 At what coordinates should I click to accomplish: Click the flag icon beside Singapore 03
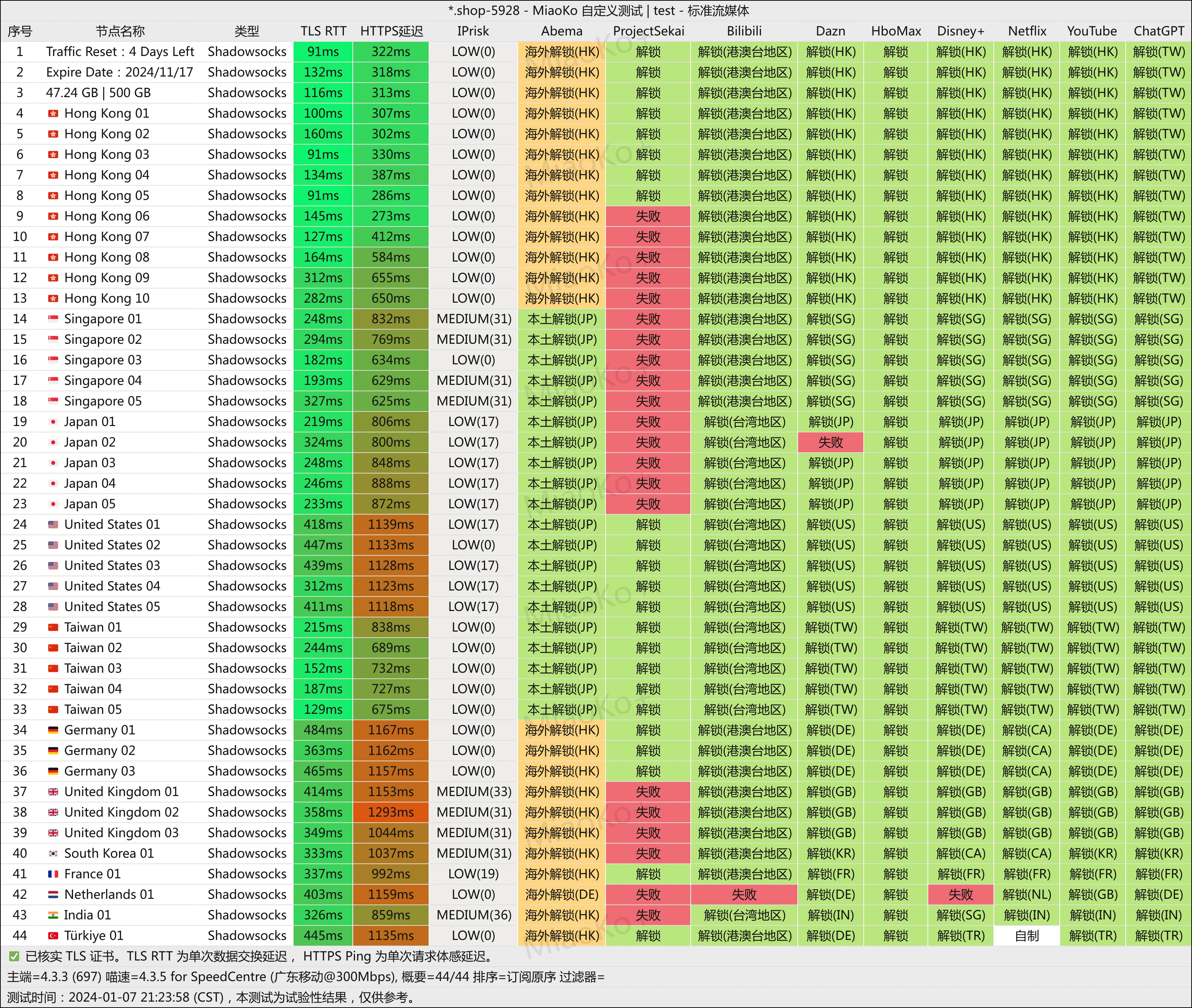click(53, 360)
